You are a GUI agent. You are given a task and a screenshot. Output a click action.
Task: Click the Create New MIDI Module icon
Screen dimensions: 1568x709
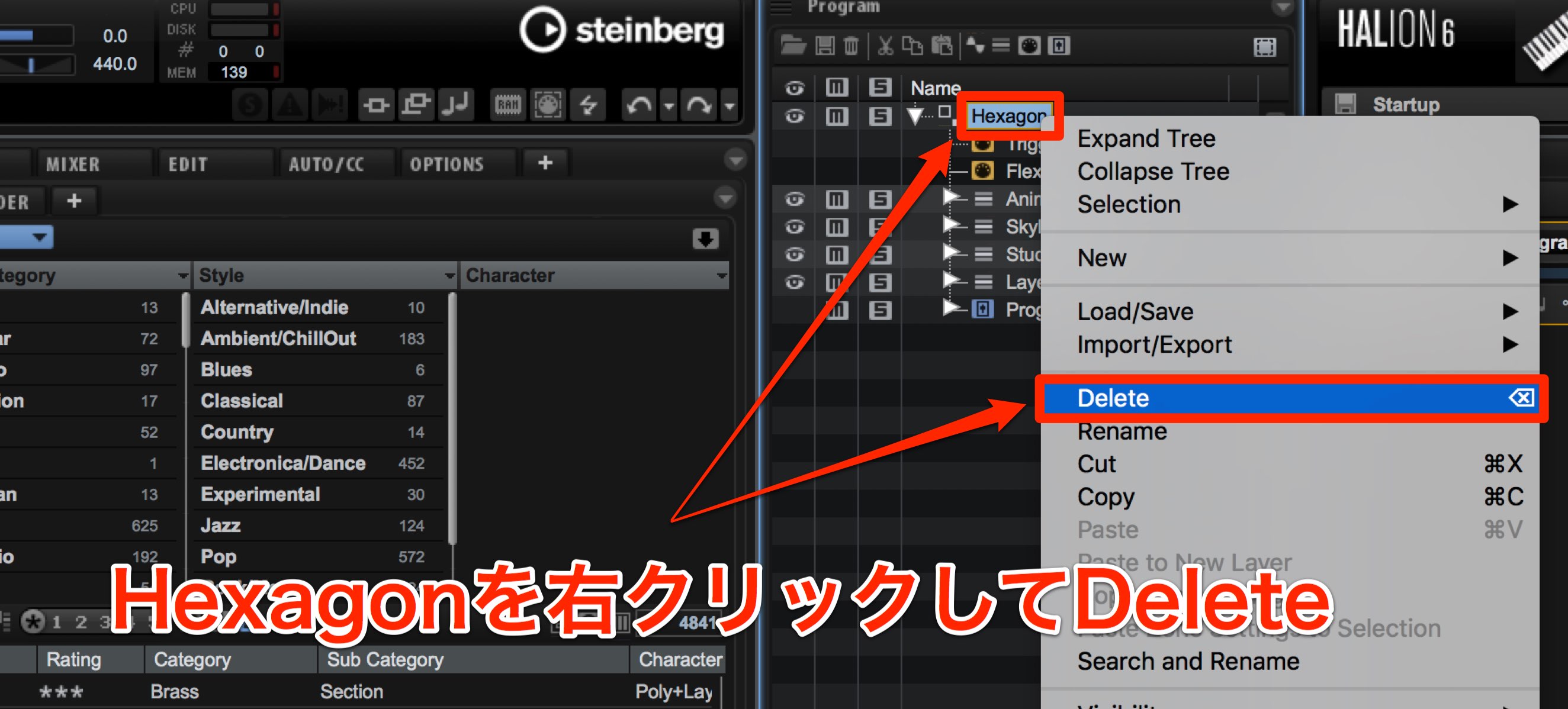[1029, 46]
